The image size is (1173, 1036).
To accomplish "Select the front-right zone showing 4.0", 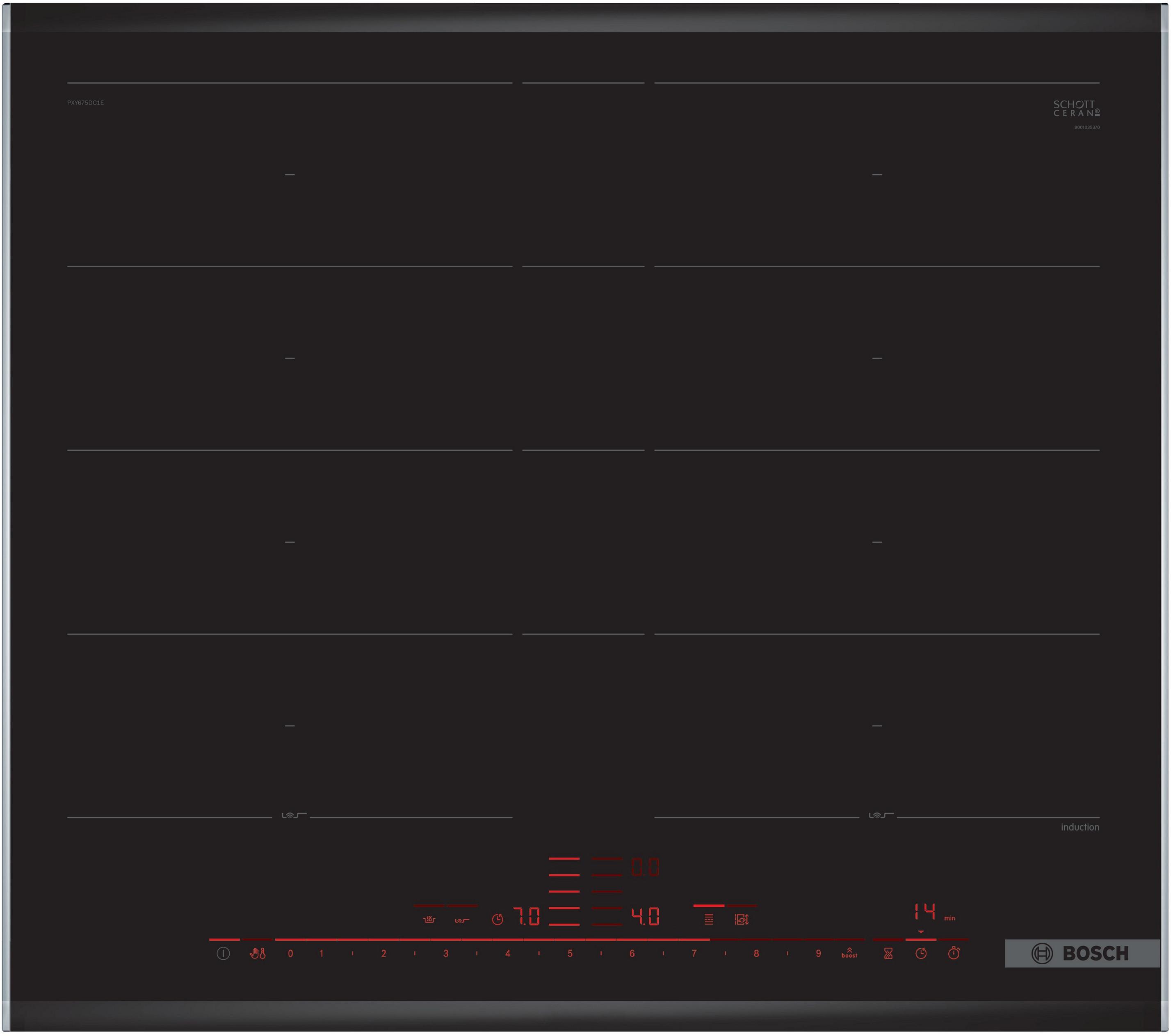I will (646, 917).
